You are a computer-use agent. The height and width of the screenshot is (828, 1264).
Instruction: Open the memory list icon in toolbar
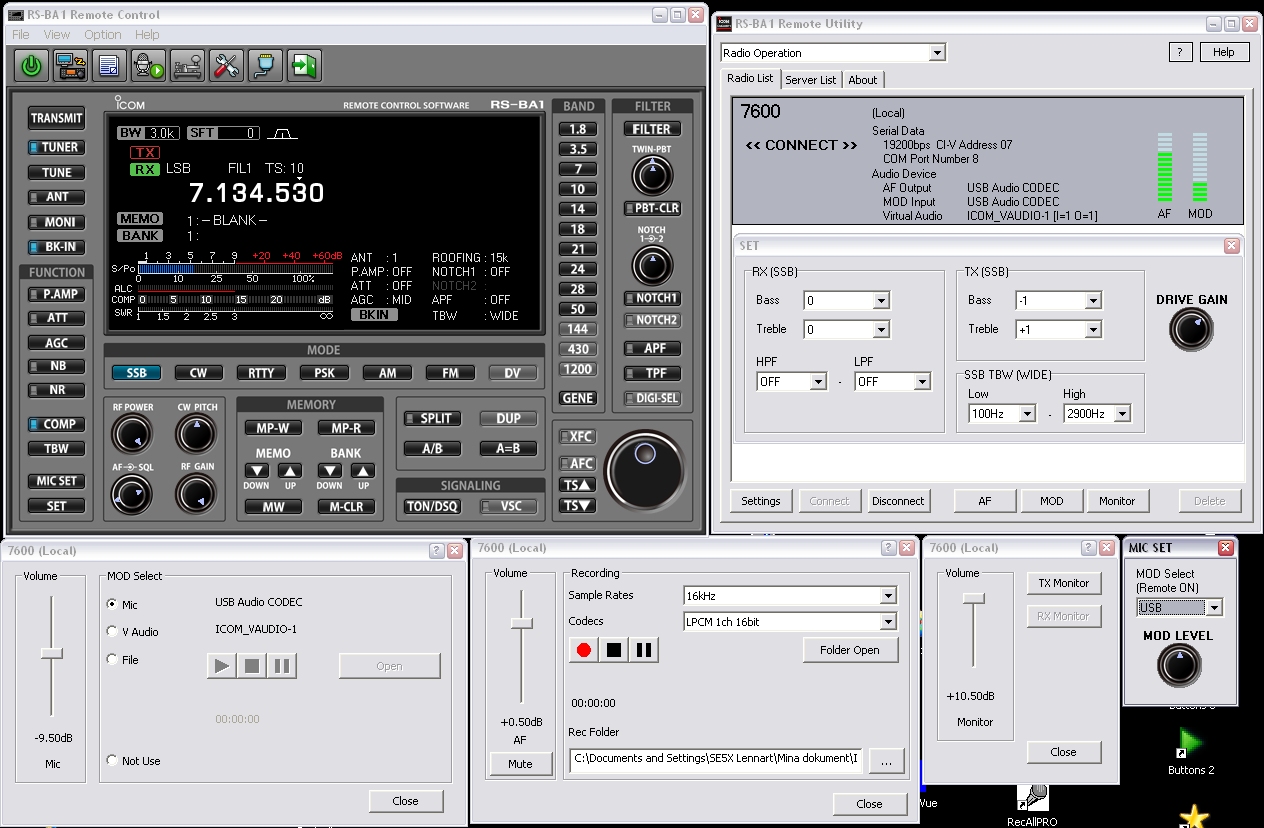pyautogui.click(x=109, y=66)
